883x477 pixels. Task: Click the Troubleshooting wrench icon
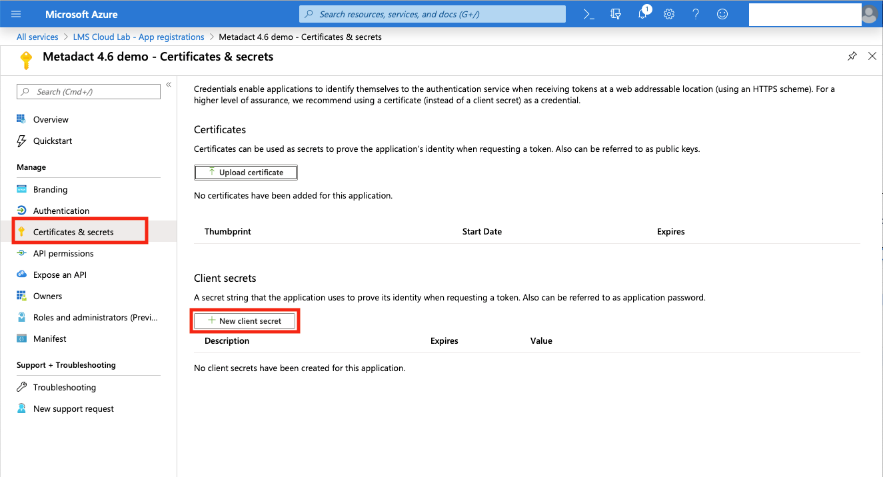(x=21, y=387)
